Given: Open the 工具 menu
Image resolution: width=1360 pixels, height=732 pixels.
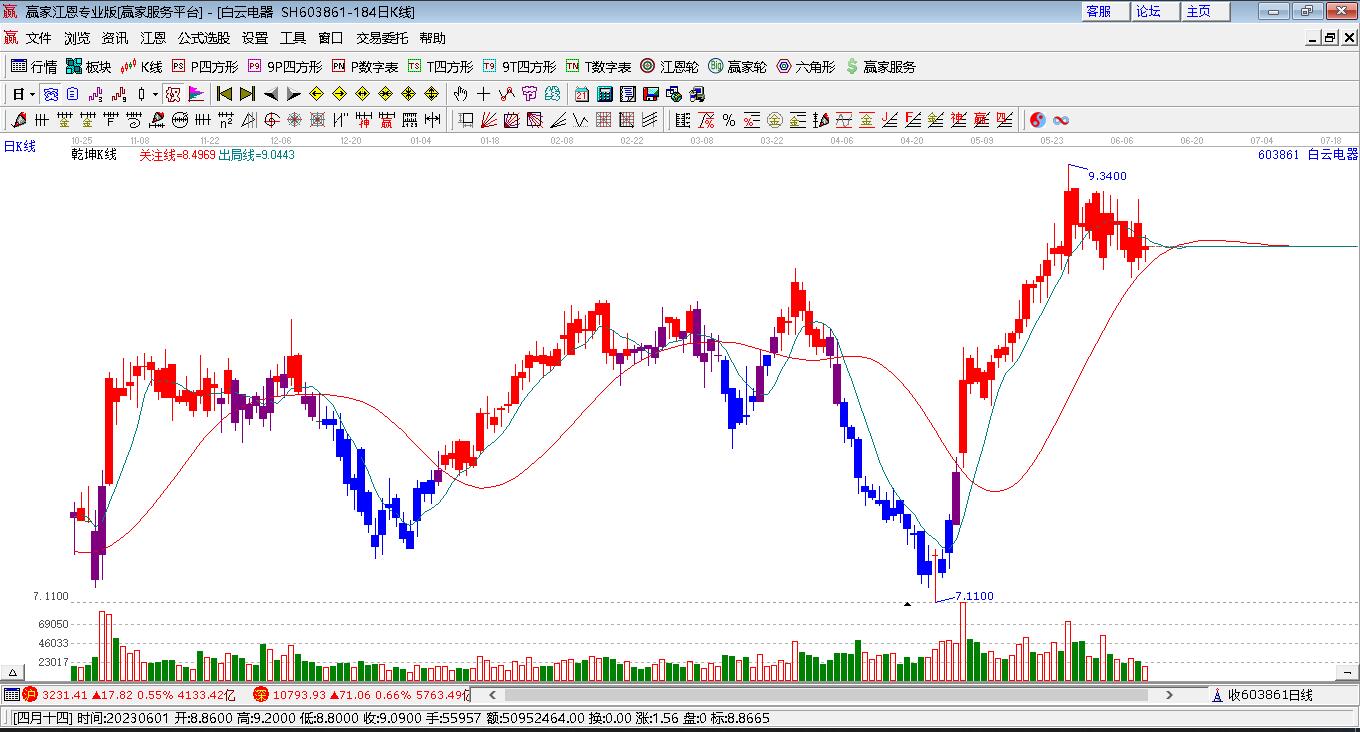Looking at the screenshot, I should coord(293,38).
